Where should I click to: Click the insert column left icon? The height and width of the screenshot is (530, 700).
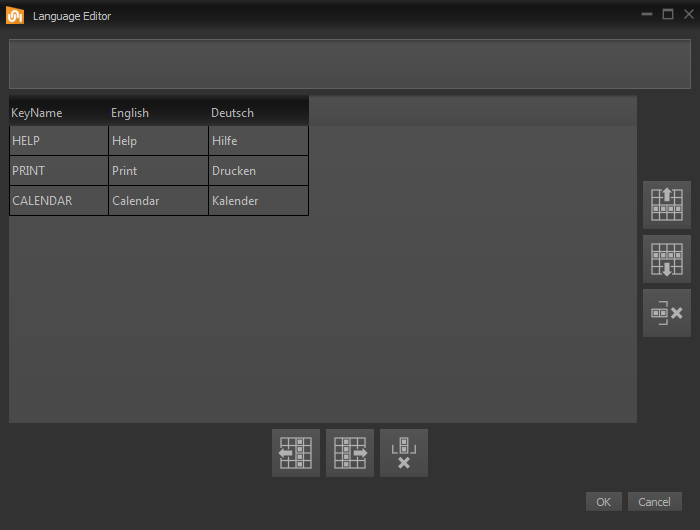(296, 453)
